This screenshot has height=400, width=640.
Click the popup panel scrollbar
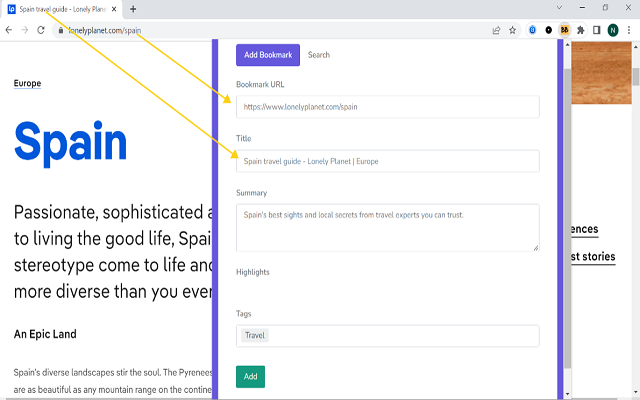pyautogui.click(x=567, y=218)
